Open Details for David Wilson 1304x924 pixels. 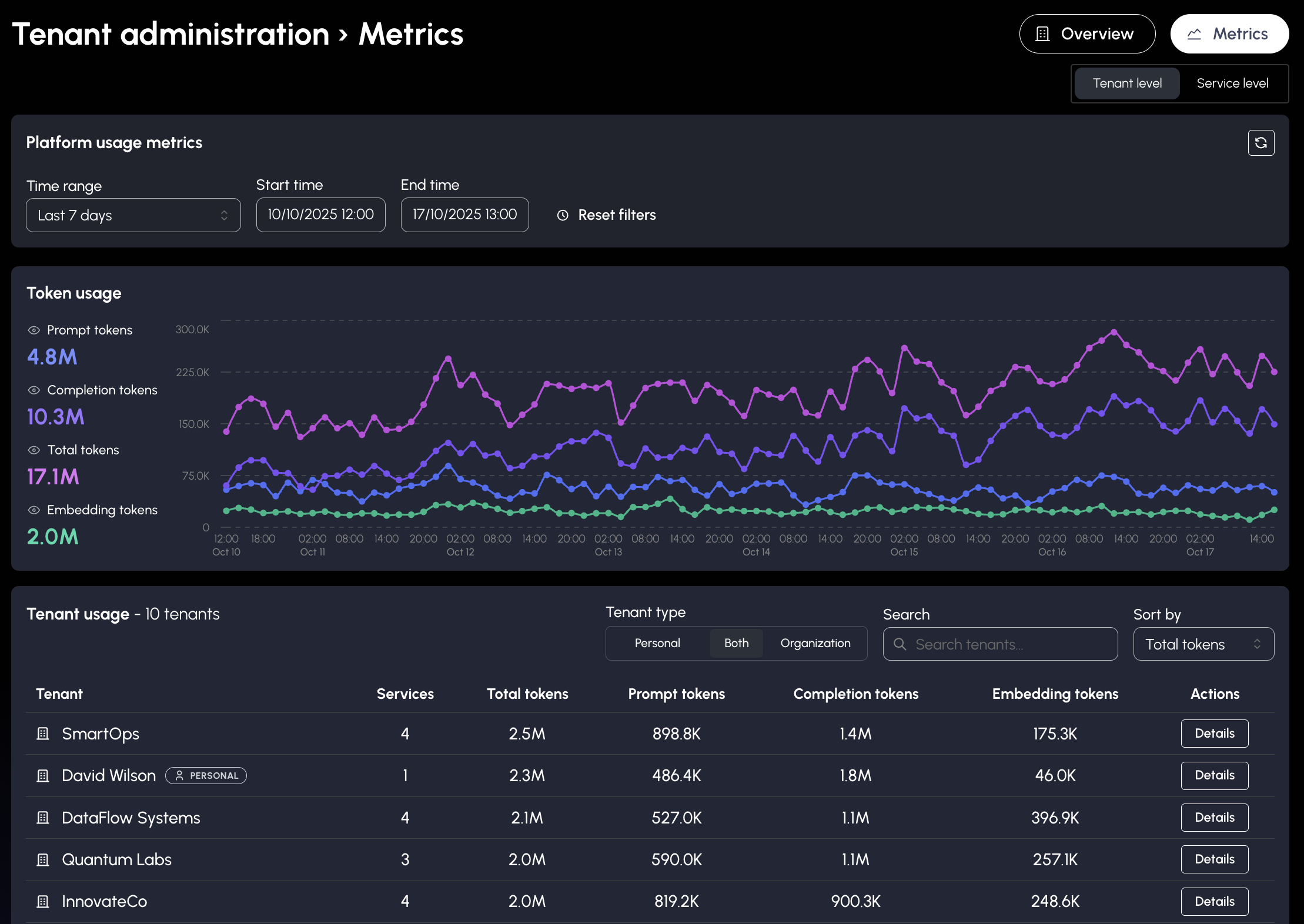pyautogui.click(x=1215, y=775)
